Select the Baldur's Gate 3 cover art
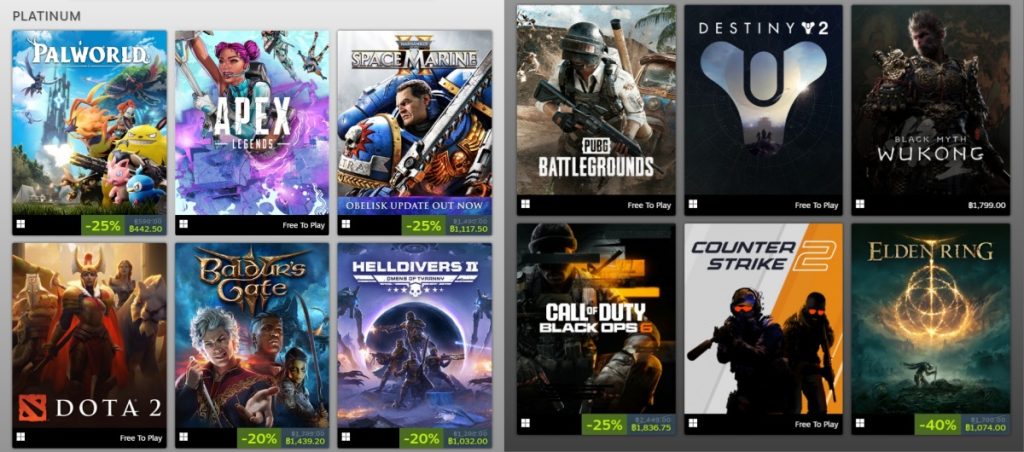 252,336
